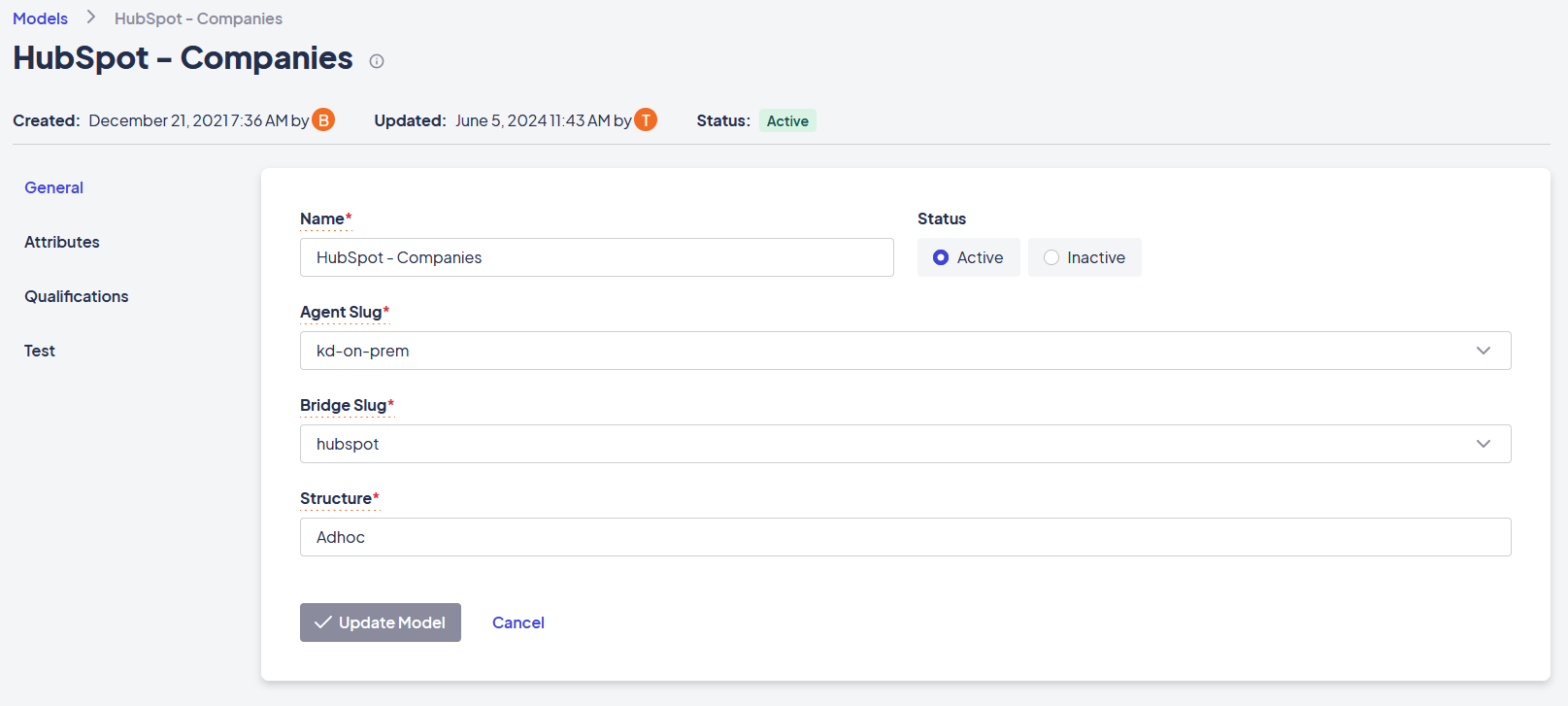Navigate to Models via breadcrumb
This screenshot has height=706, width=1568.
[x=40, y=18]
